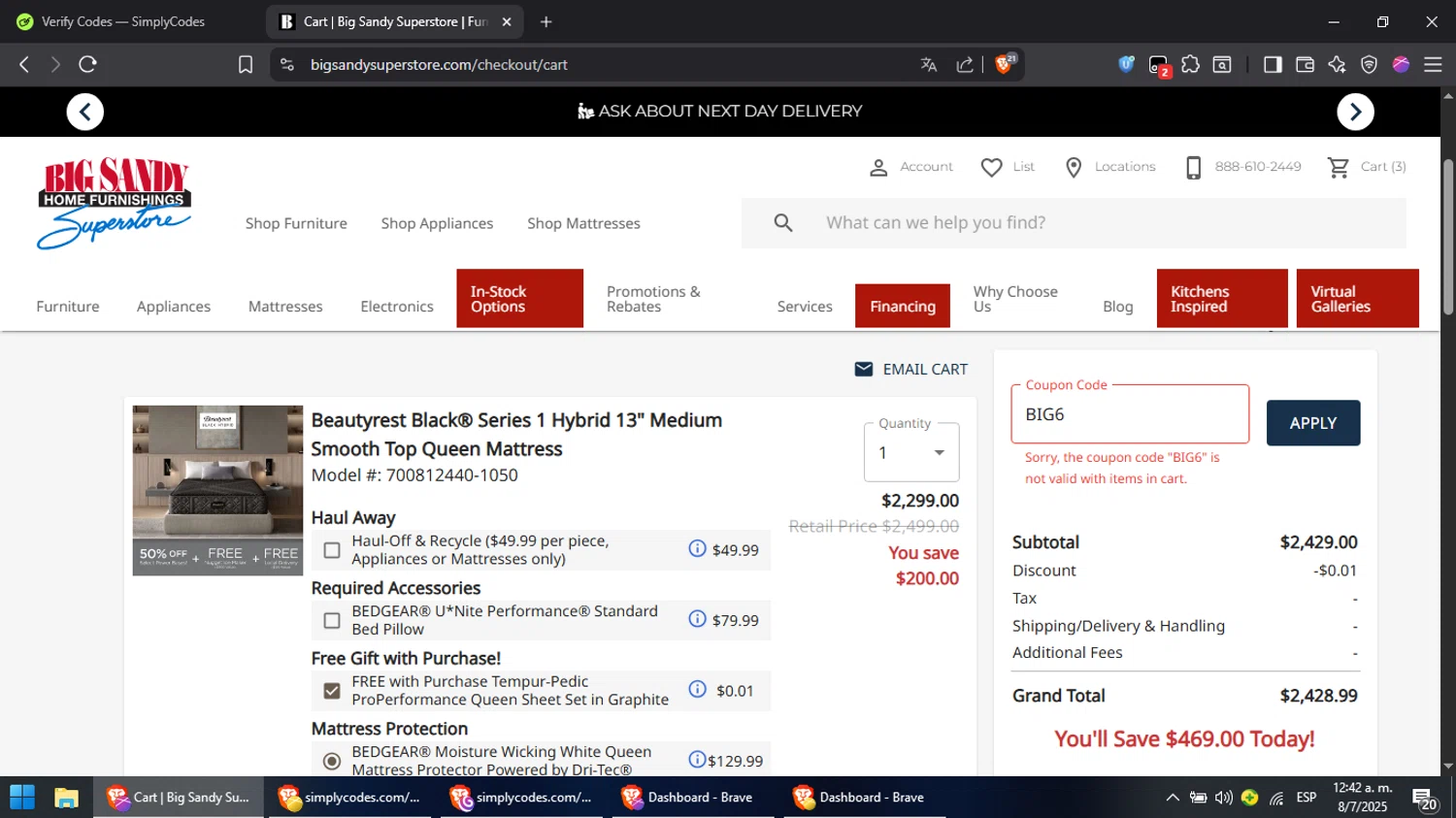Open the Services nav item
Screen dimensions: 1456x818
pos(805,307)
